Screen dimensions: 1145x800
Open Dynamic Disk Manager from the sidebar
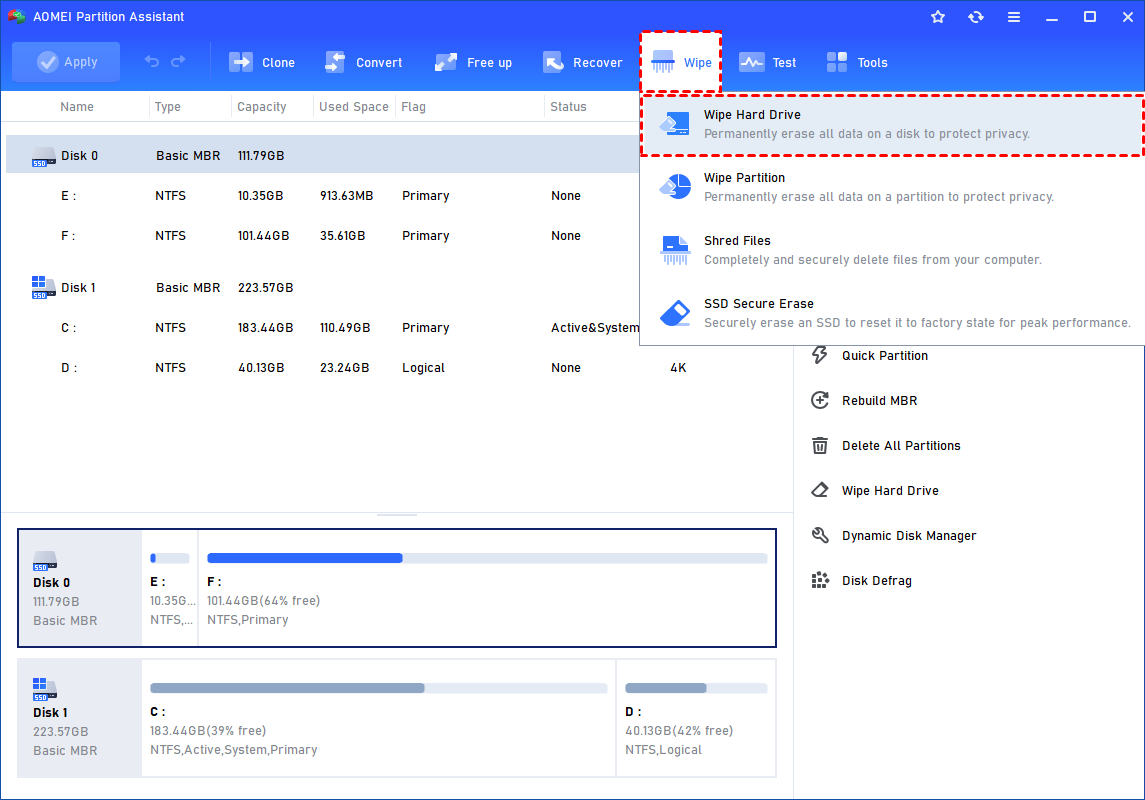point(908,535)
